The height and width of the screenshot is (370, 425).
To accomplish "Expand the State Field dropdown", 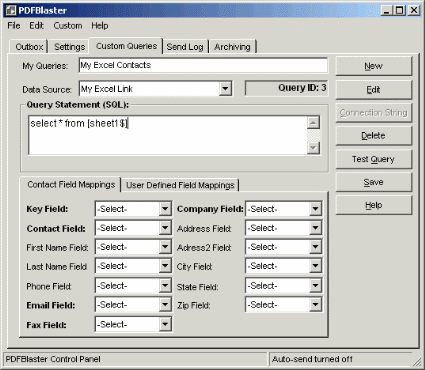I will pos(315,286).
